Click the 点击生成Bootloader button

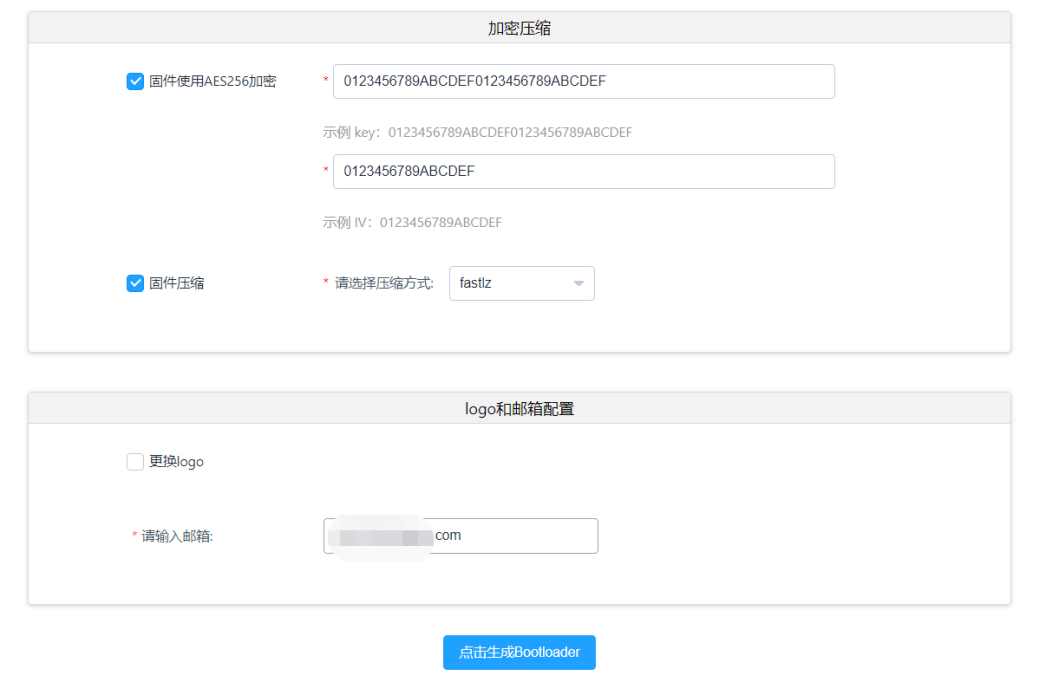coord(519,652)
